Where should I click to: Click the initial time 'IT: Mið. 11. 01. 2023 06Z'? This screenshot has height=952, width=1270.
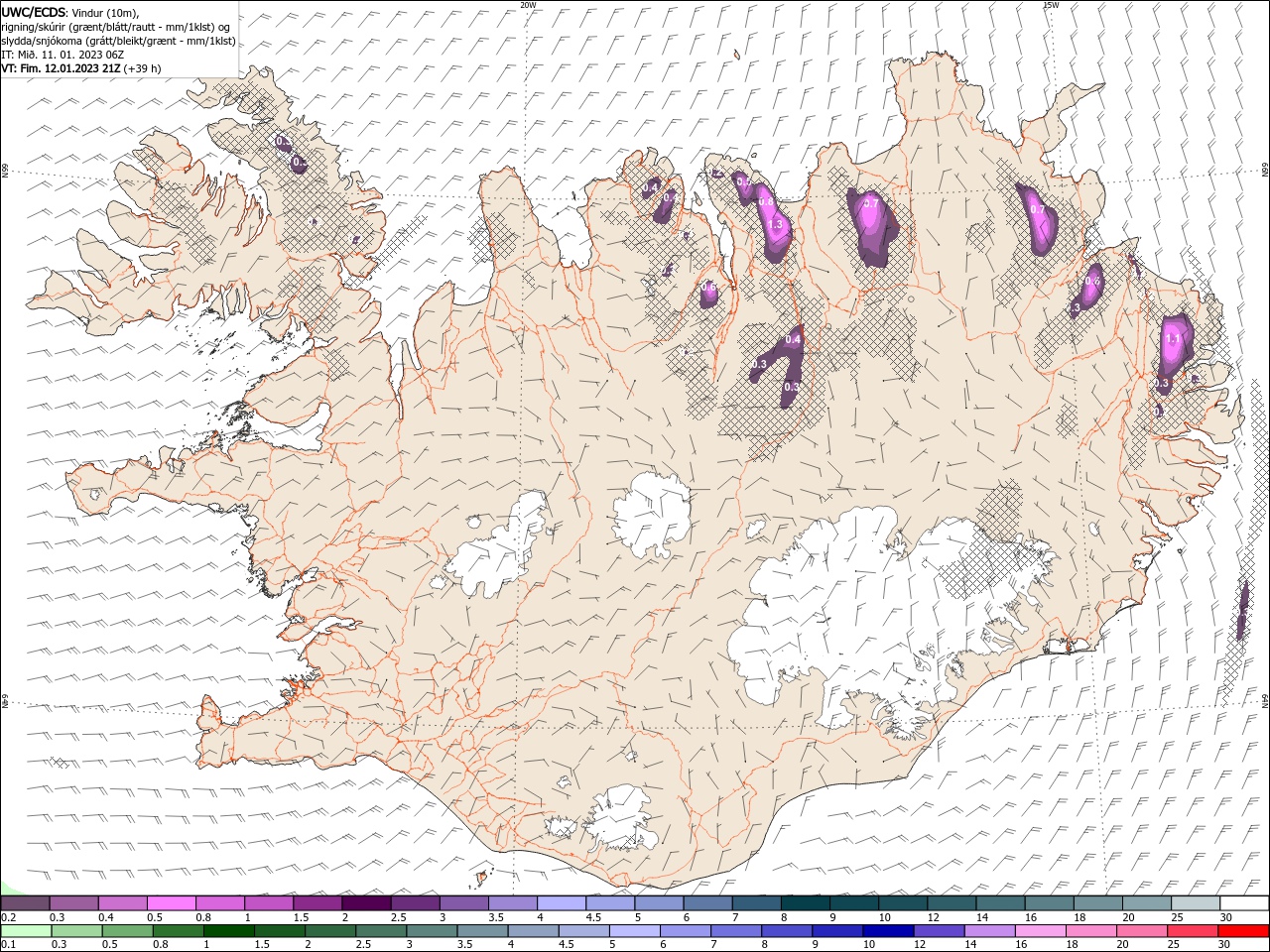[63, 55]
